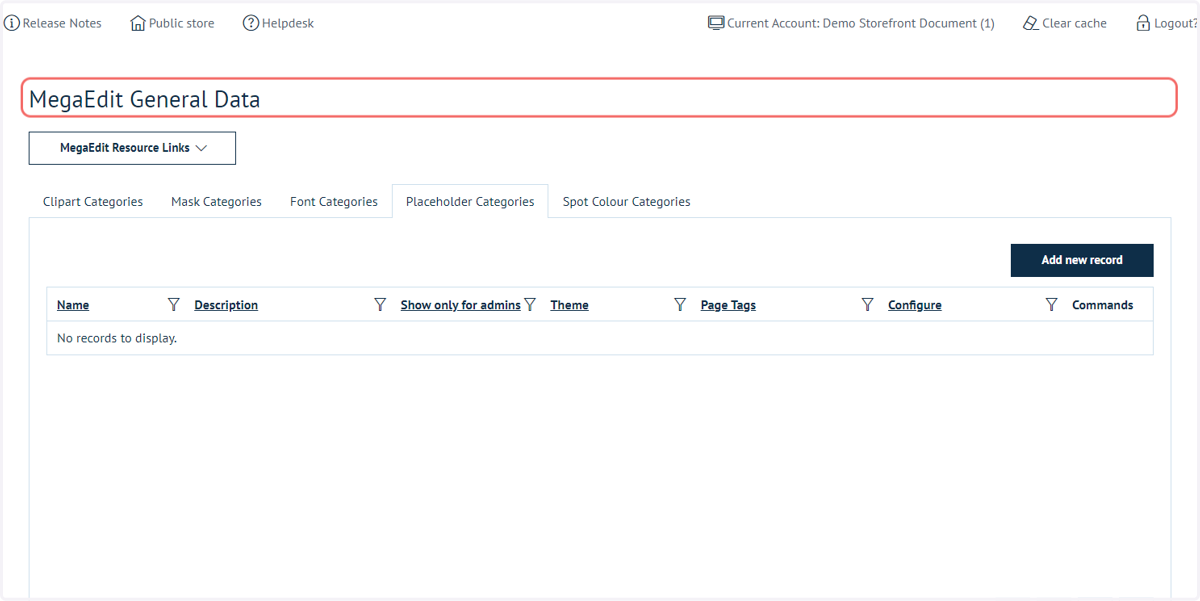Click Current Account: Demo Storefront Document text
The height and width of the screenshot is (601, 1200).
click(x=861, y=23)
